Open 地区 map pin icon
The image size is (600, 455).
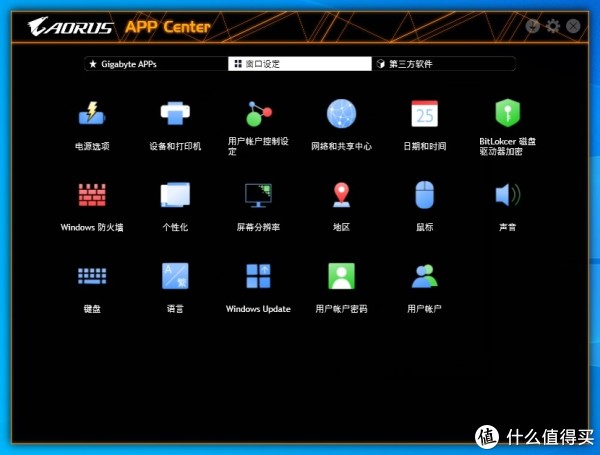coord(341,195)
